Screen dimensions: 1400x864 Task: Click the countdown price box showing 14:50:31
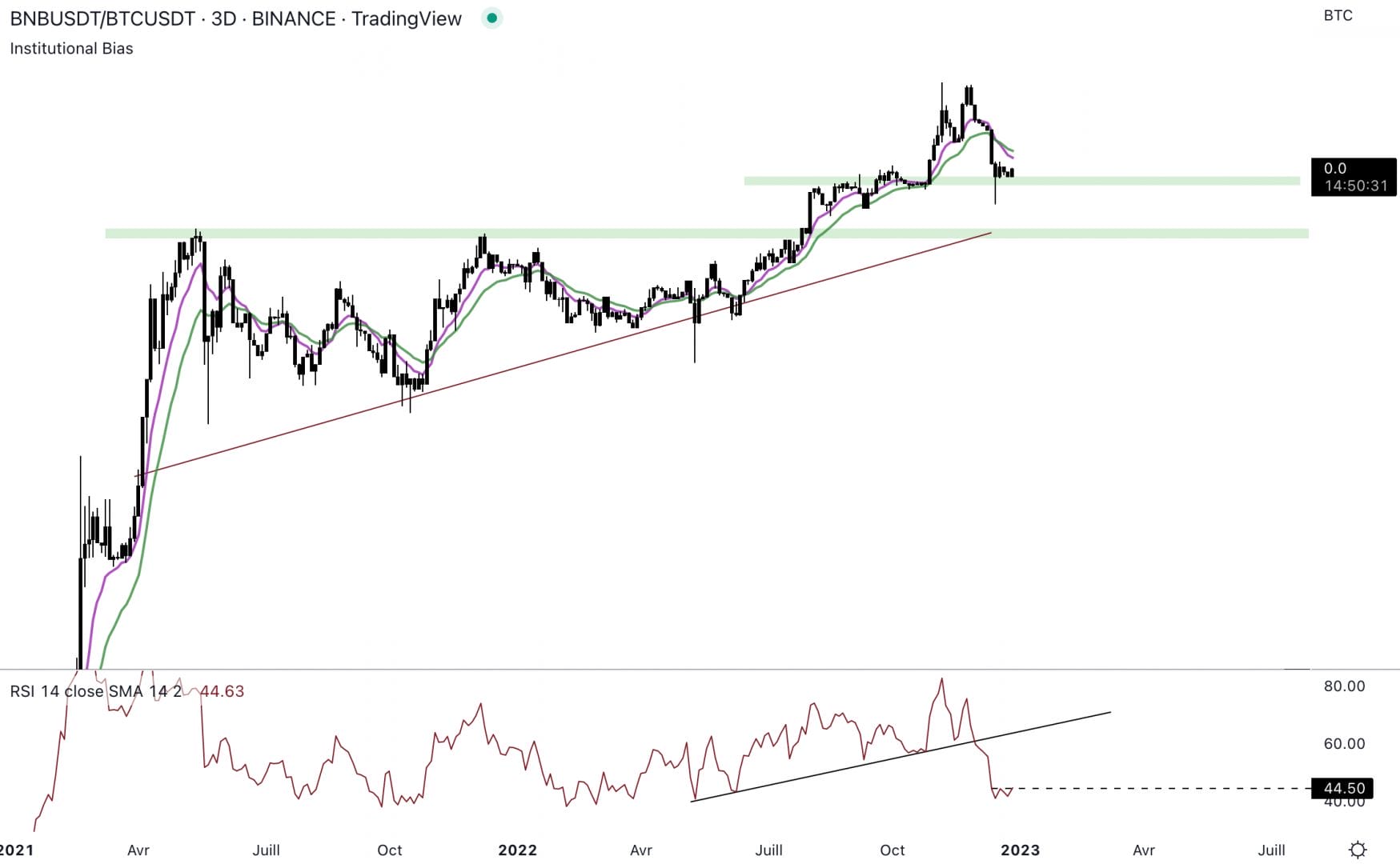pos(1354,177)
